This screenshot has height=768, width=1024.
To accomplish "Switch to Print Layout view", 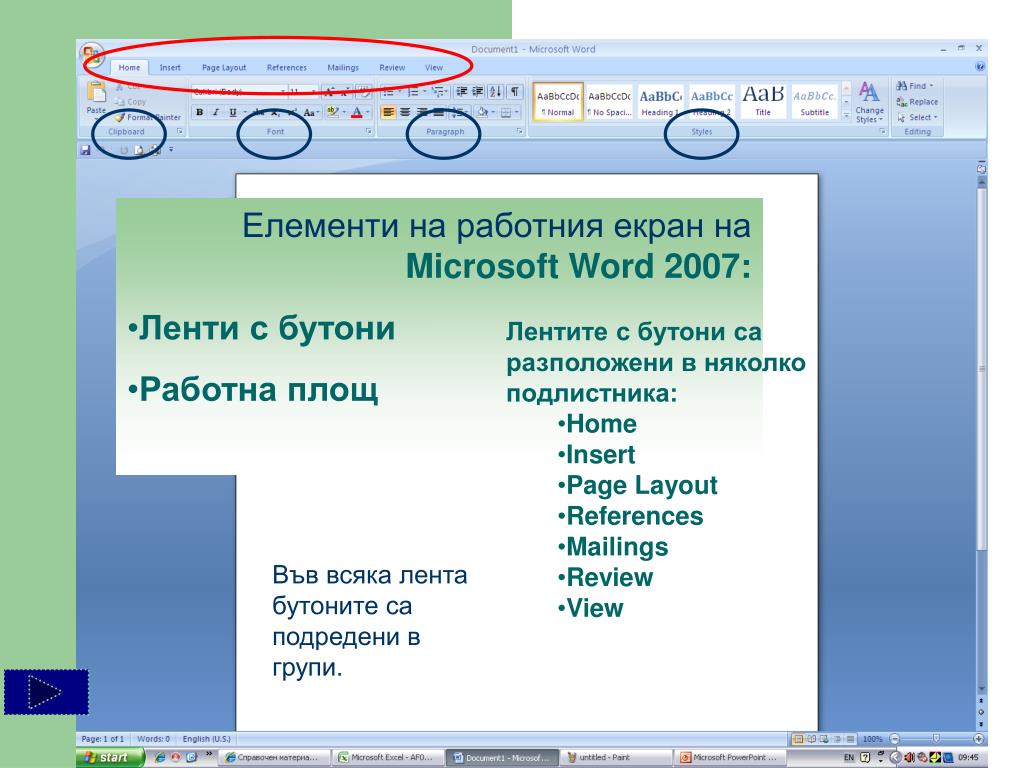I will pyautogui.click(x=798, y=739).
